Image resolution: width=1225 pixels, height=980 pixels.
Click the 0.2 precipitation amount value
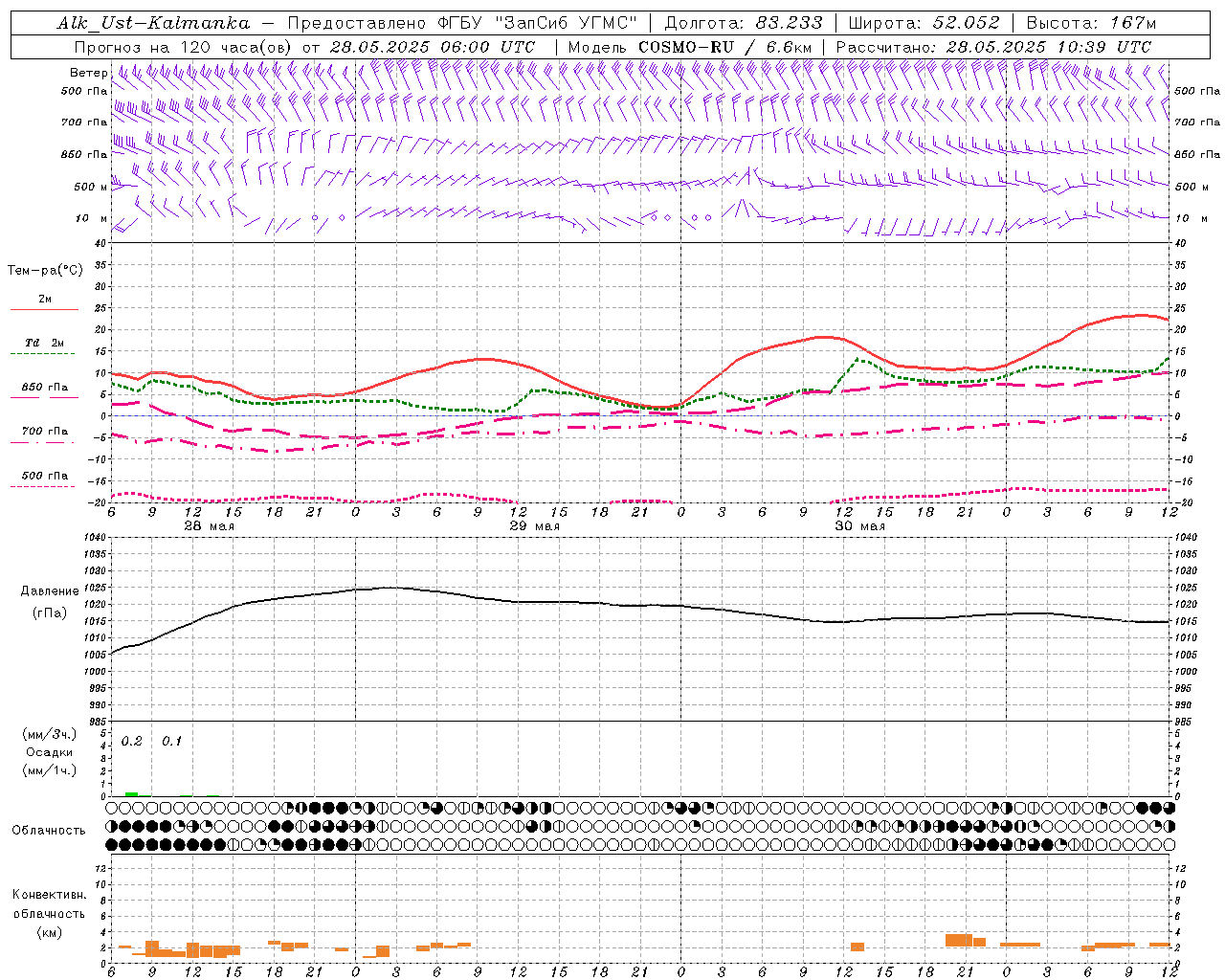coord(132,742)
